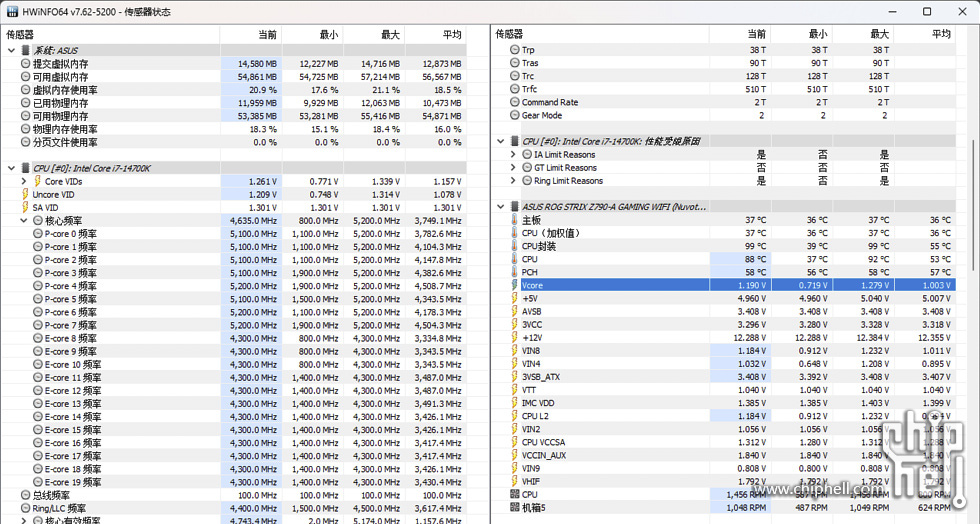
Task: Click the lightning icon beside Core VIDs
Action: [37, 181]
